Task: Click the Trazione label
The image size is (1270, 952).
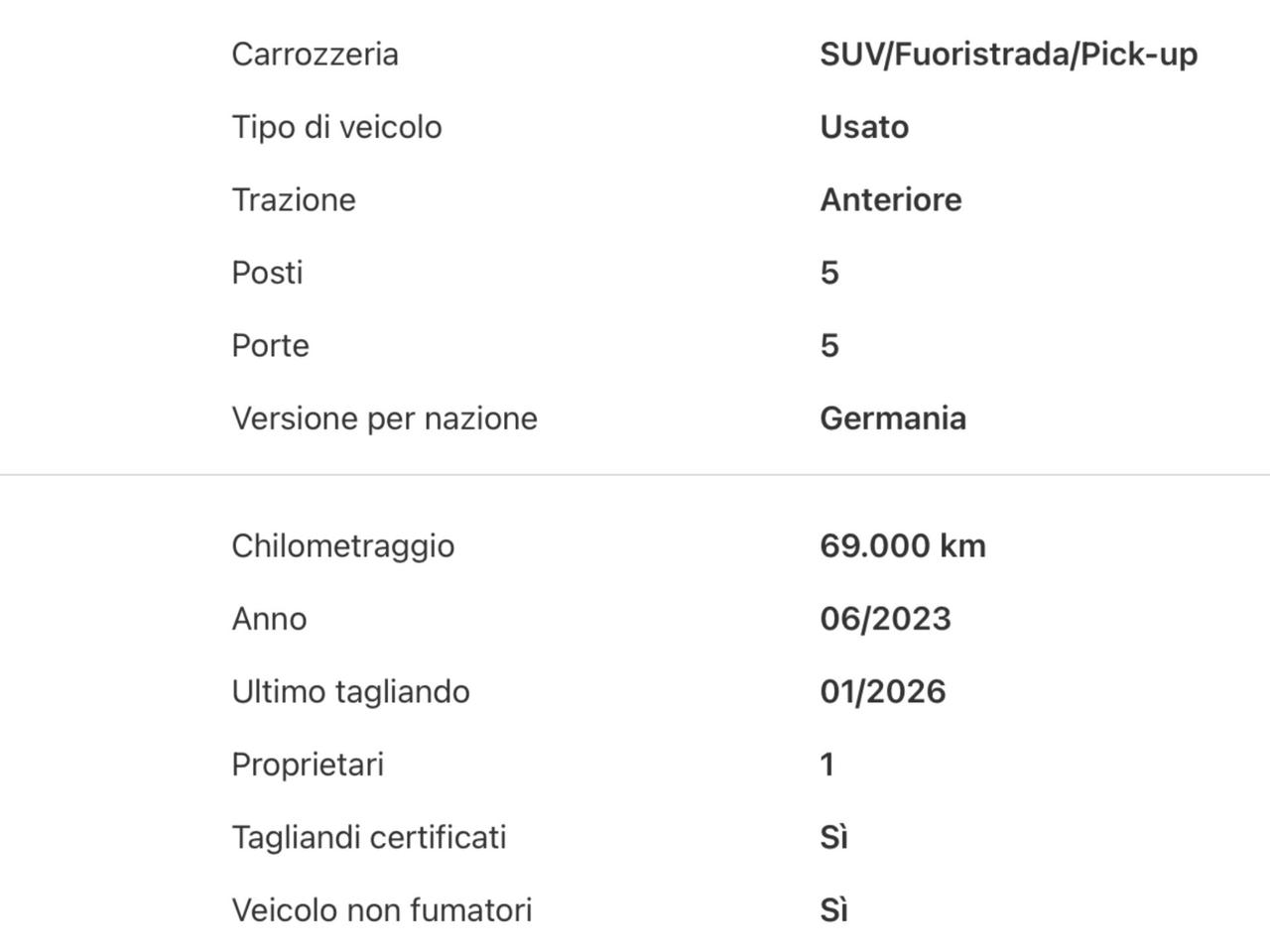Action: pos(293,199)
